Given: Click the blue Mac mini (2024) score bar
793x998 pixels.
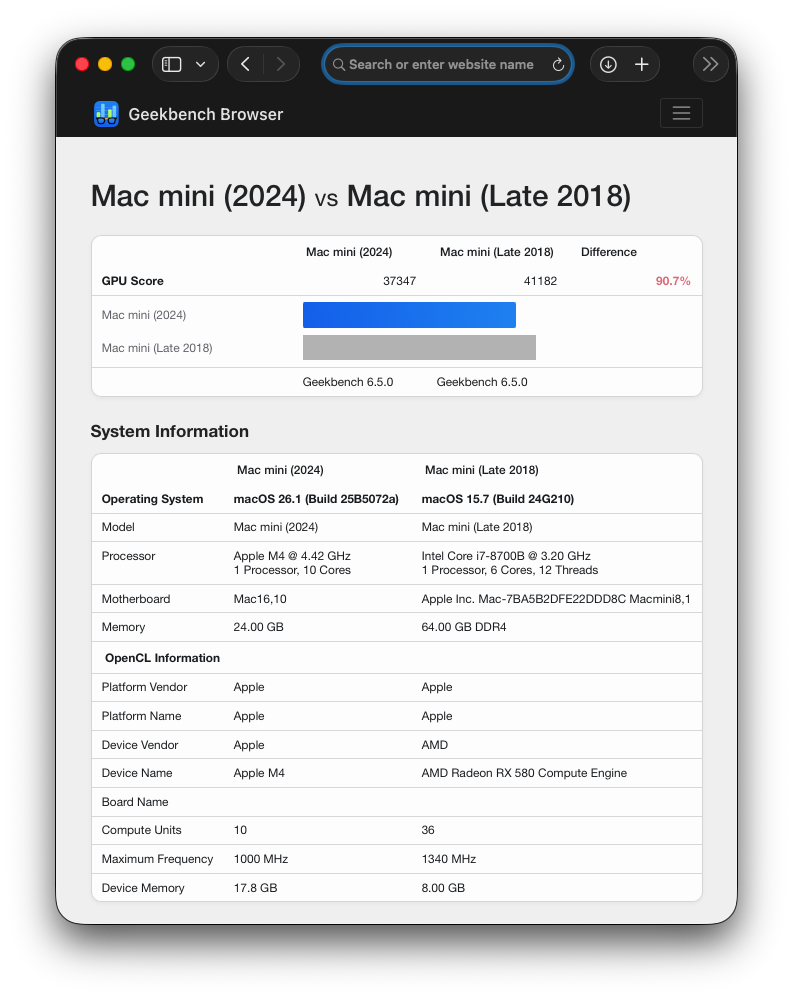Looking at the screenshot, I should (x=409, y=315).
